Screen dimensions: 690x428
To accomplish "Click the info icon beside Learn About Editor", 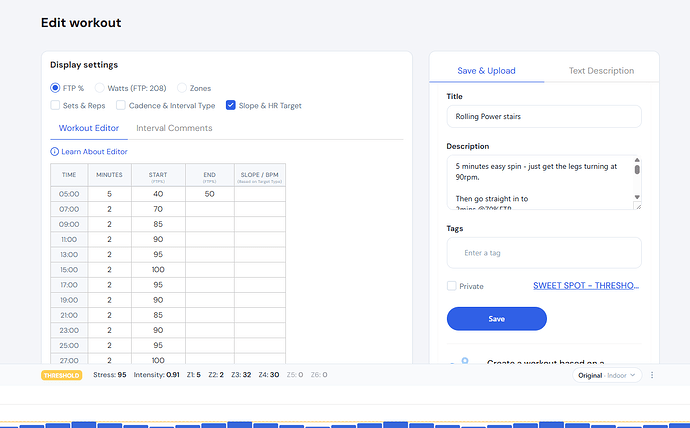I will point(54,151).
